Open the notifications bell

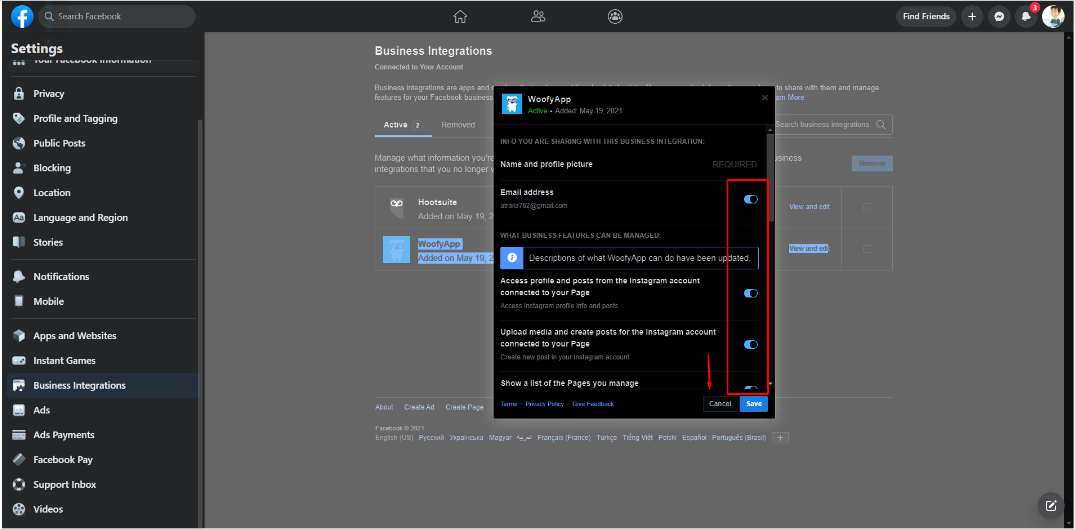1025,17
